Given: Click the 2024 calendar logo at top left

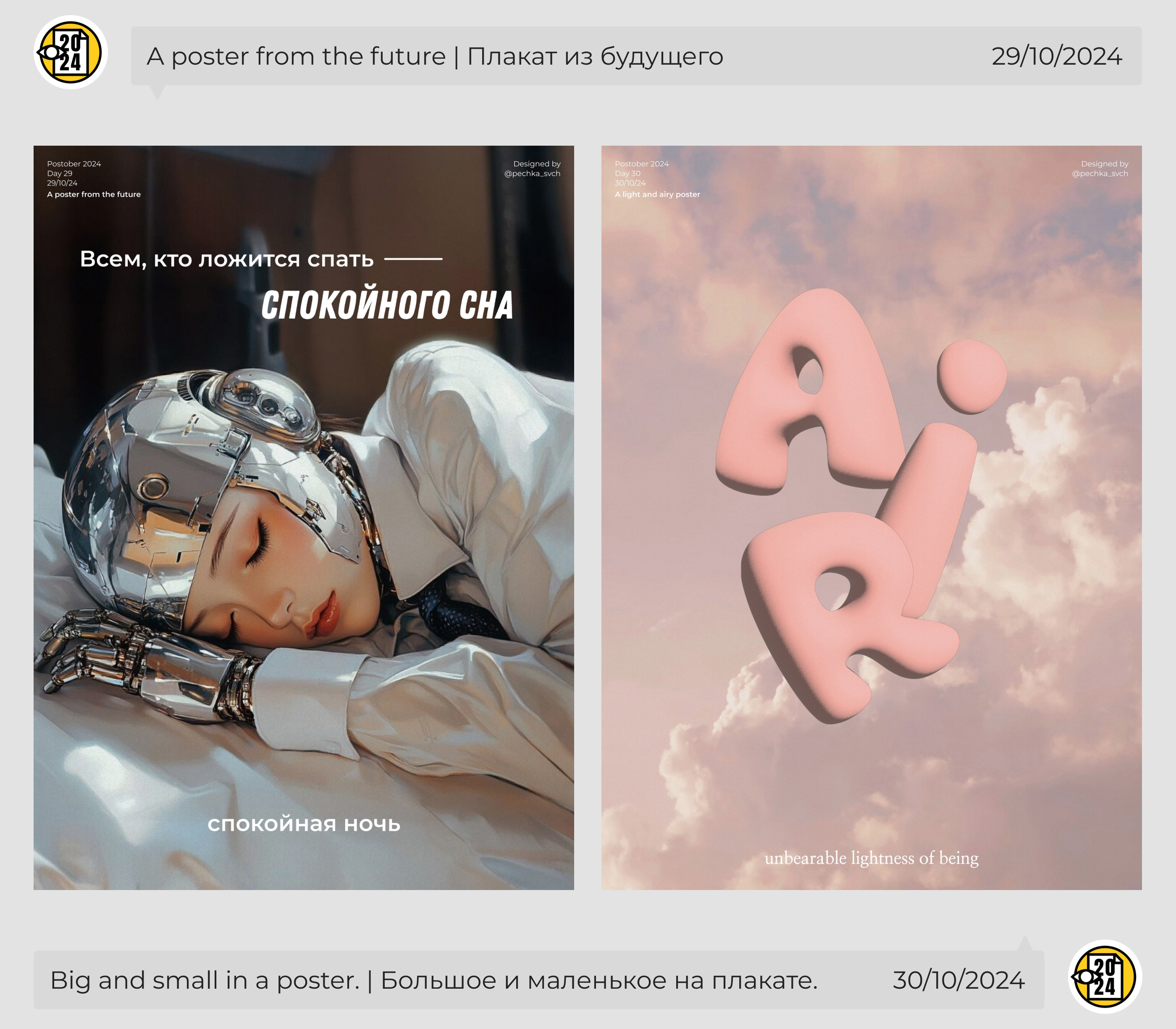Looking at the screenshot, I should 71,52.
